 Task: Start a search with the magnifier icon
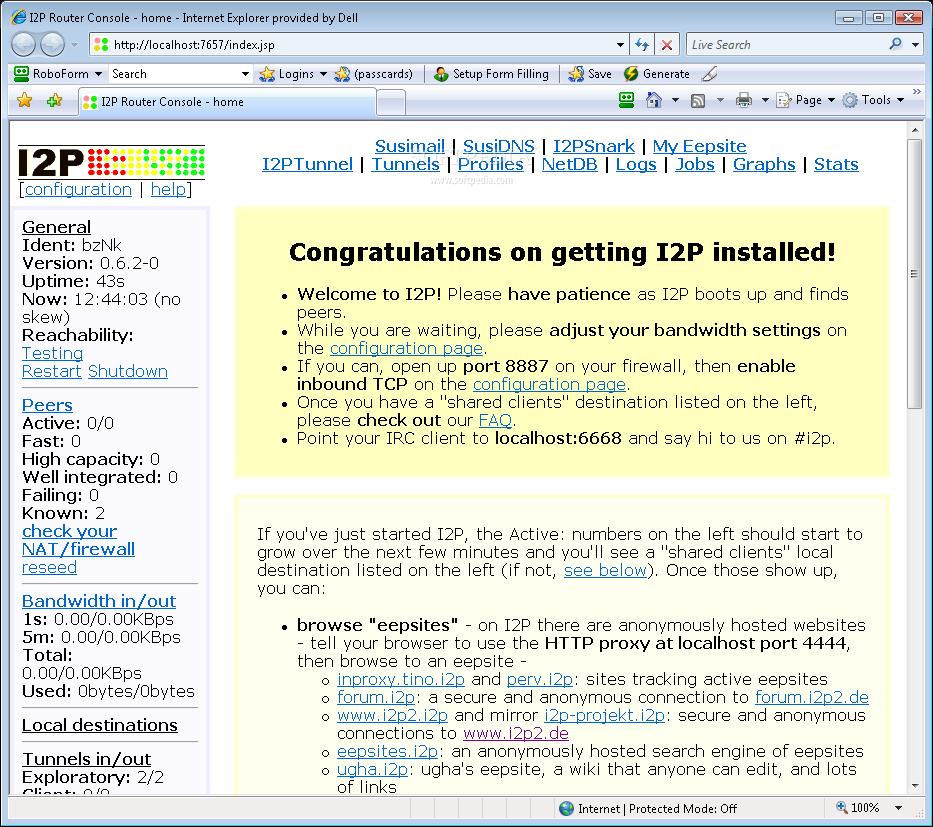[896, 44]
